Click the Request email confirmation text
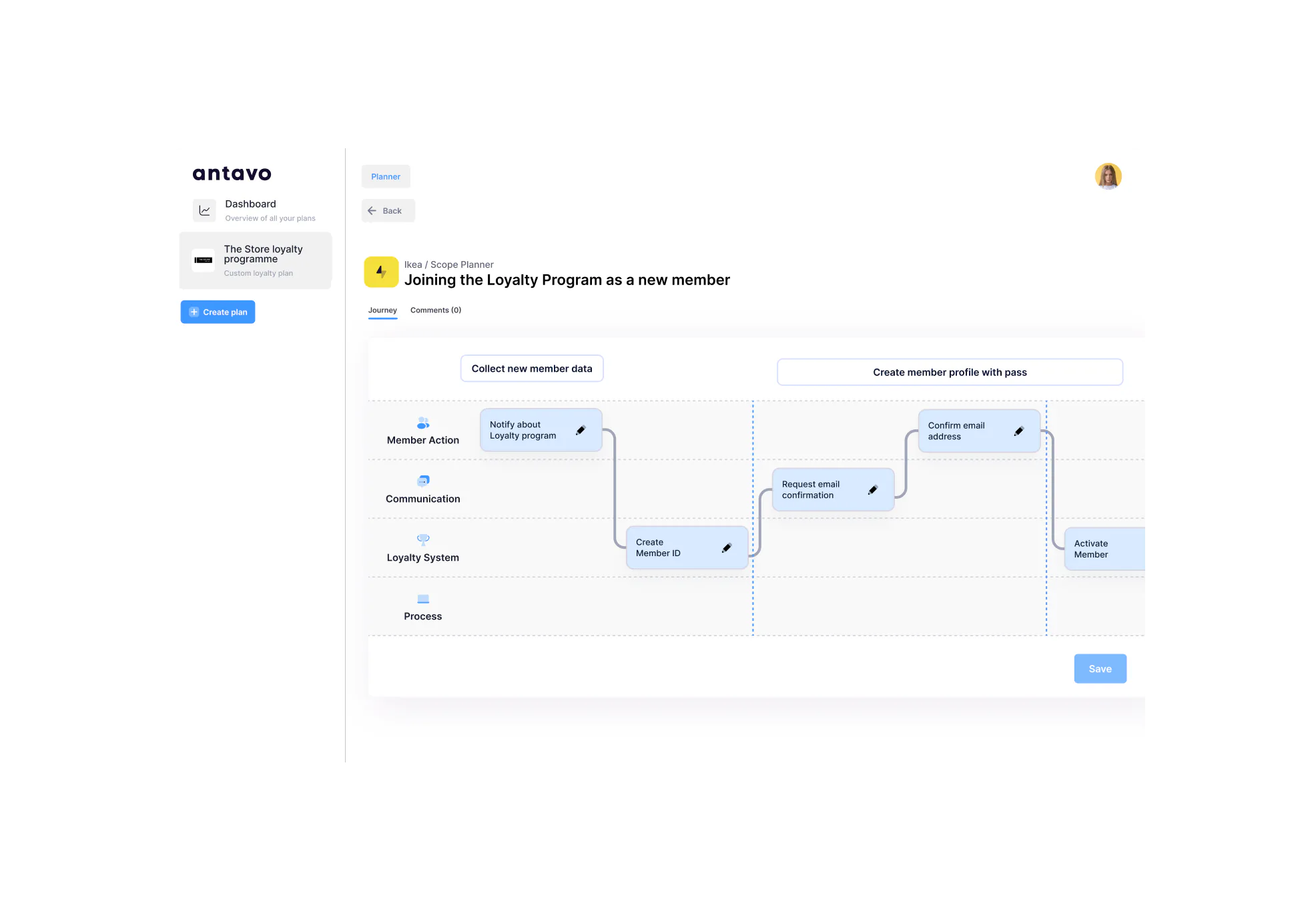 click(x=810, y=489)
